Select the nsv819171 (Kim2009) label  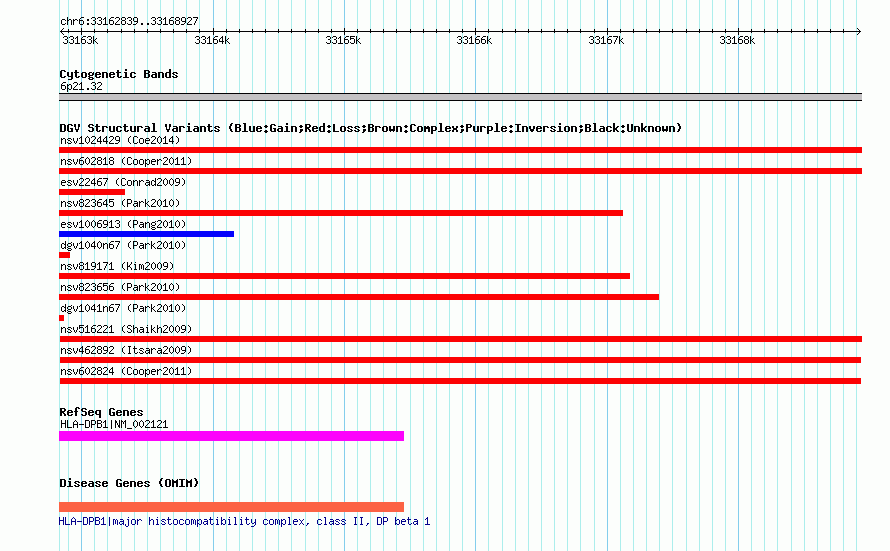click(x=117, y=266)
